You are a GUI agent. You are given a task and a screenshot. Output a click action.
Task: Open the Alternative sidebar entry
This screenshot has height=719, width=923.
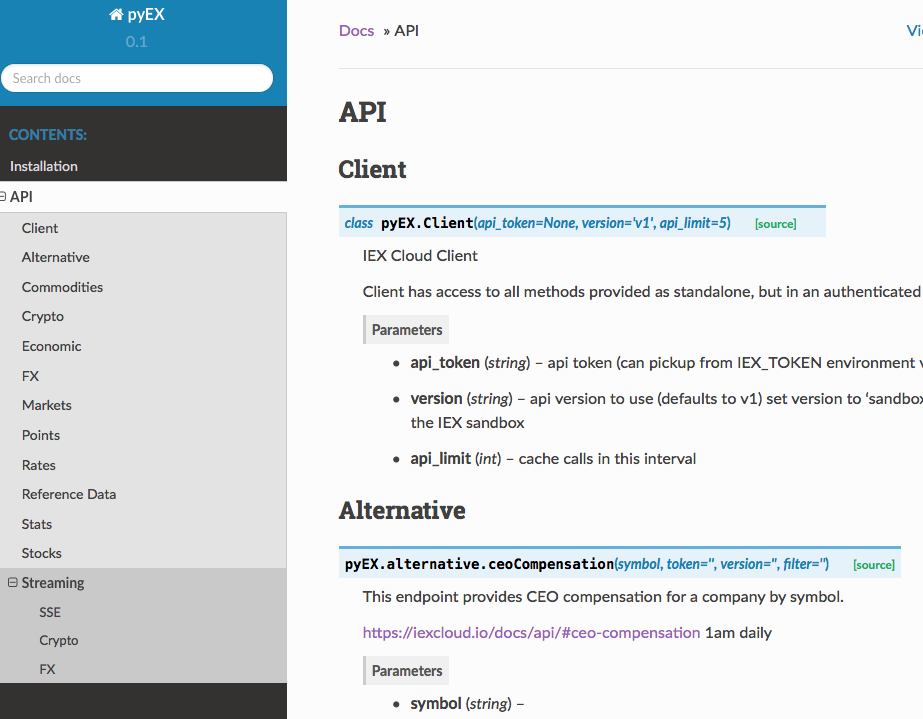56,257
